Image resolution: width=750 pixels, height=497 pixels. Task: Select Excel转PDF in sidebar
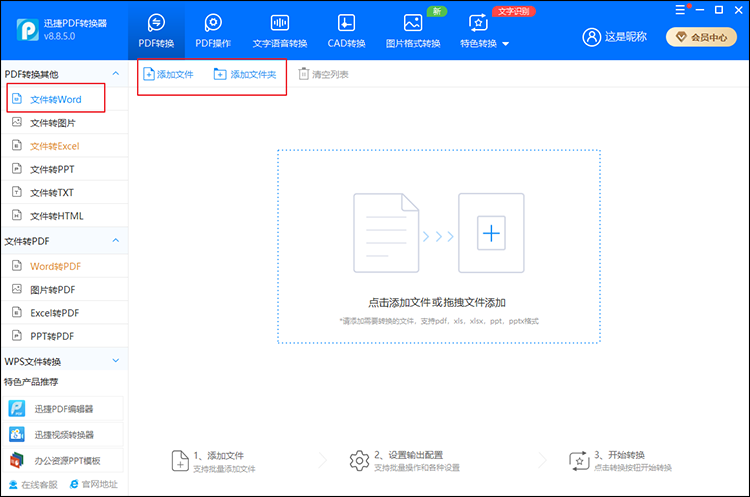[x=65, y=313]
